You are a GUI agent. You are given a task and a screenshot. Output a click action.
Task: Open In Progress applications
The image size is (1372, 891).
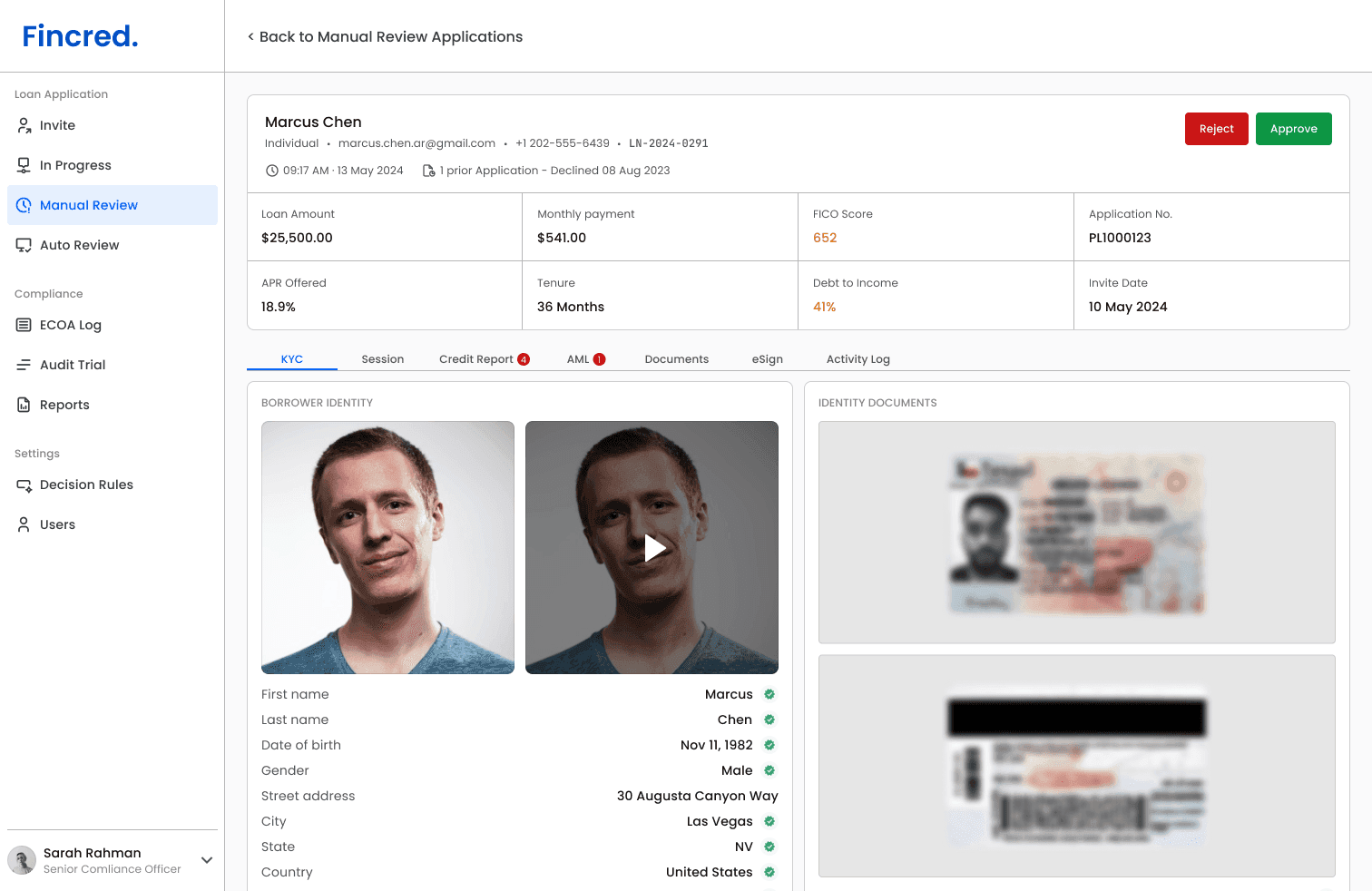[113, 165]
